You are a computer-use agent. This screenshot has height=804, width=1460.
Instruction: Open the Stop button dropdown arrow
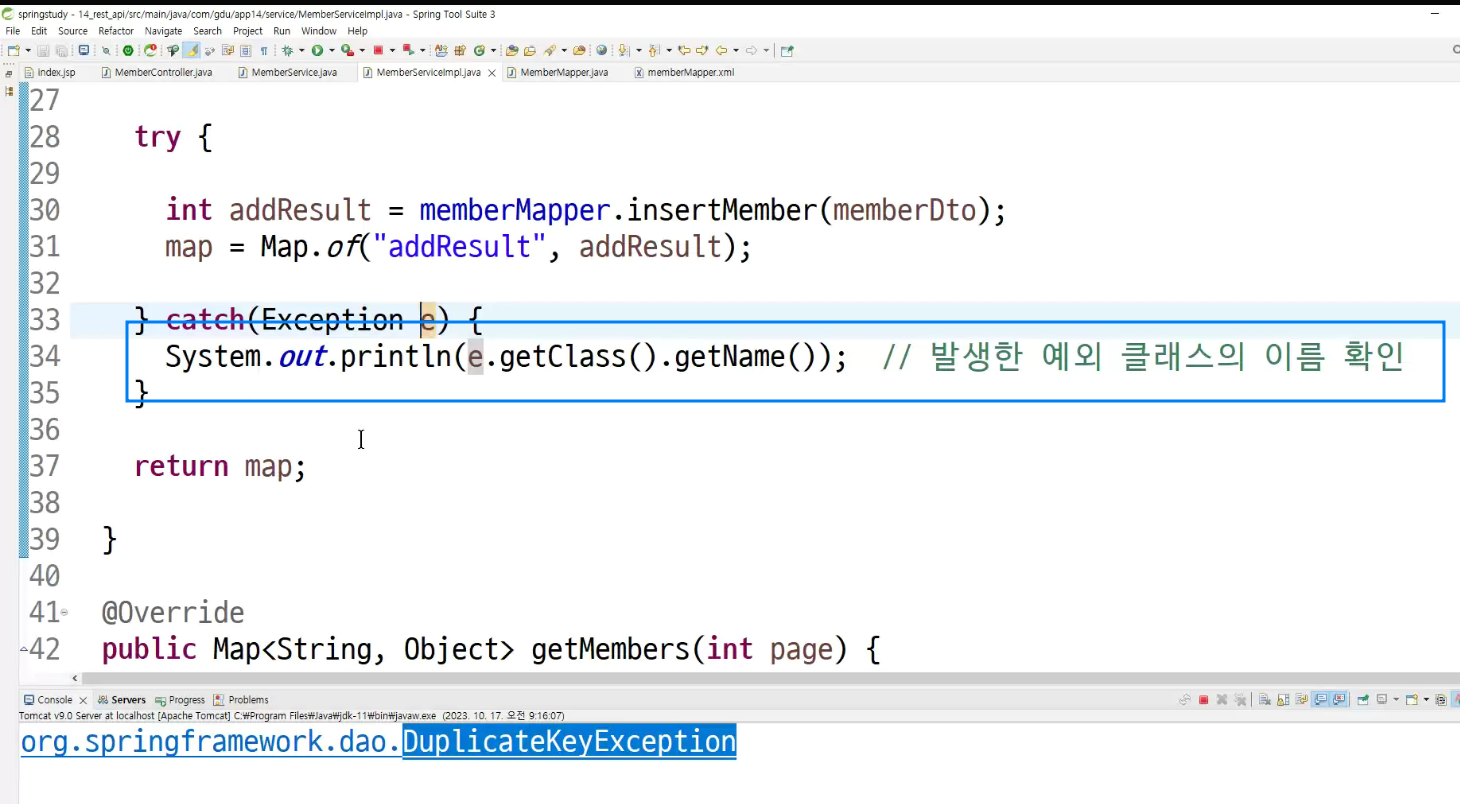click(392, 50)
